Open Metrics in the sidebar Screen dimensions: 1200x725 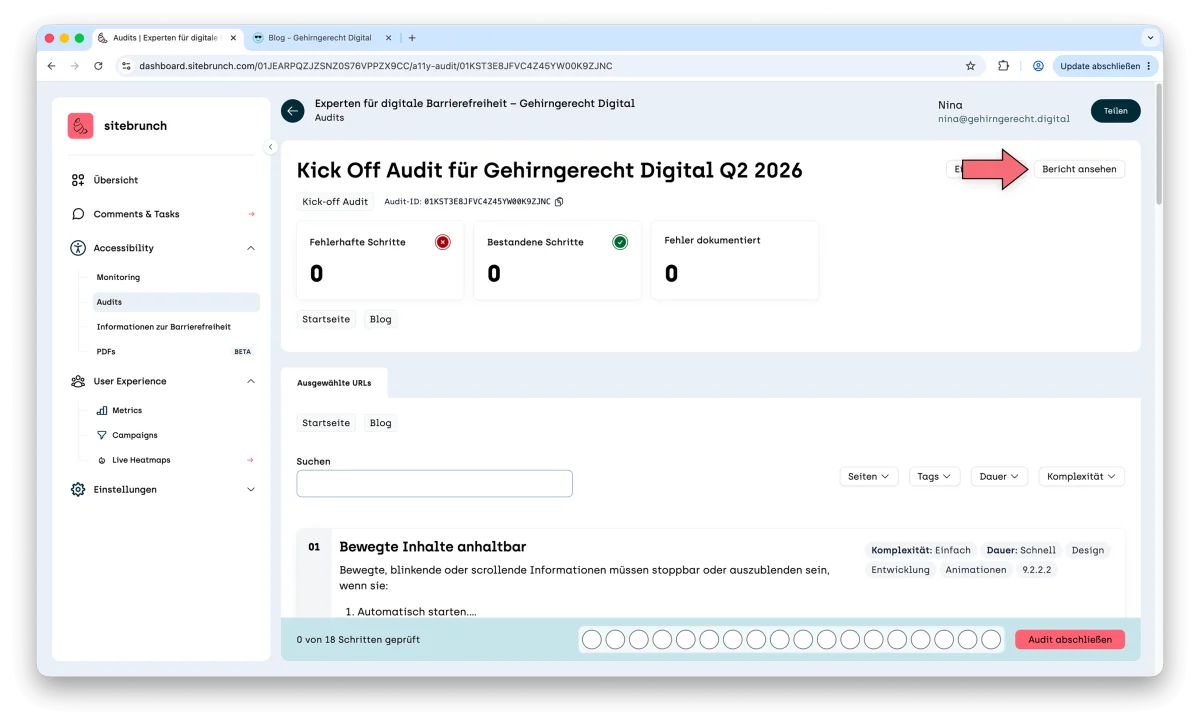127,410
